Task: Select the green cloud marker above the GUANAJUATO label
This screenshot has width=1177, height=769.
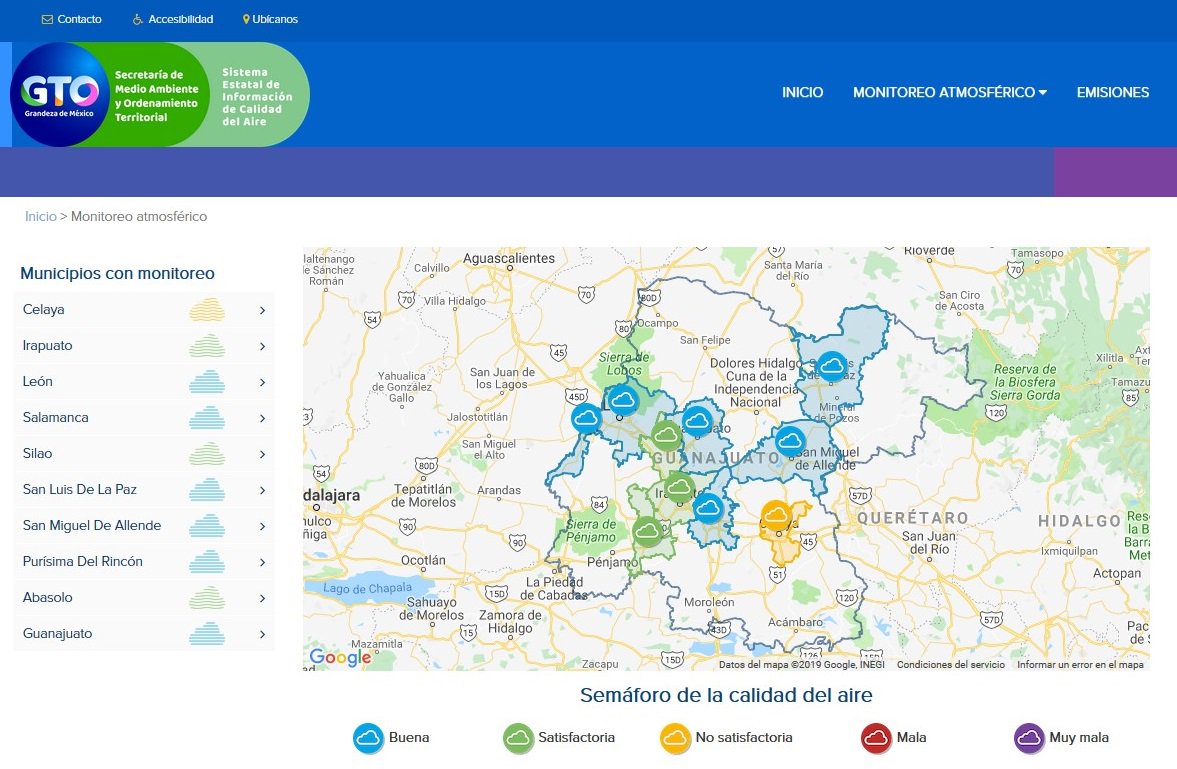Action: coord(666,436)
